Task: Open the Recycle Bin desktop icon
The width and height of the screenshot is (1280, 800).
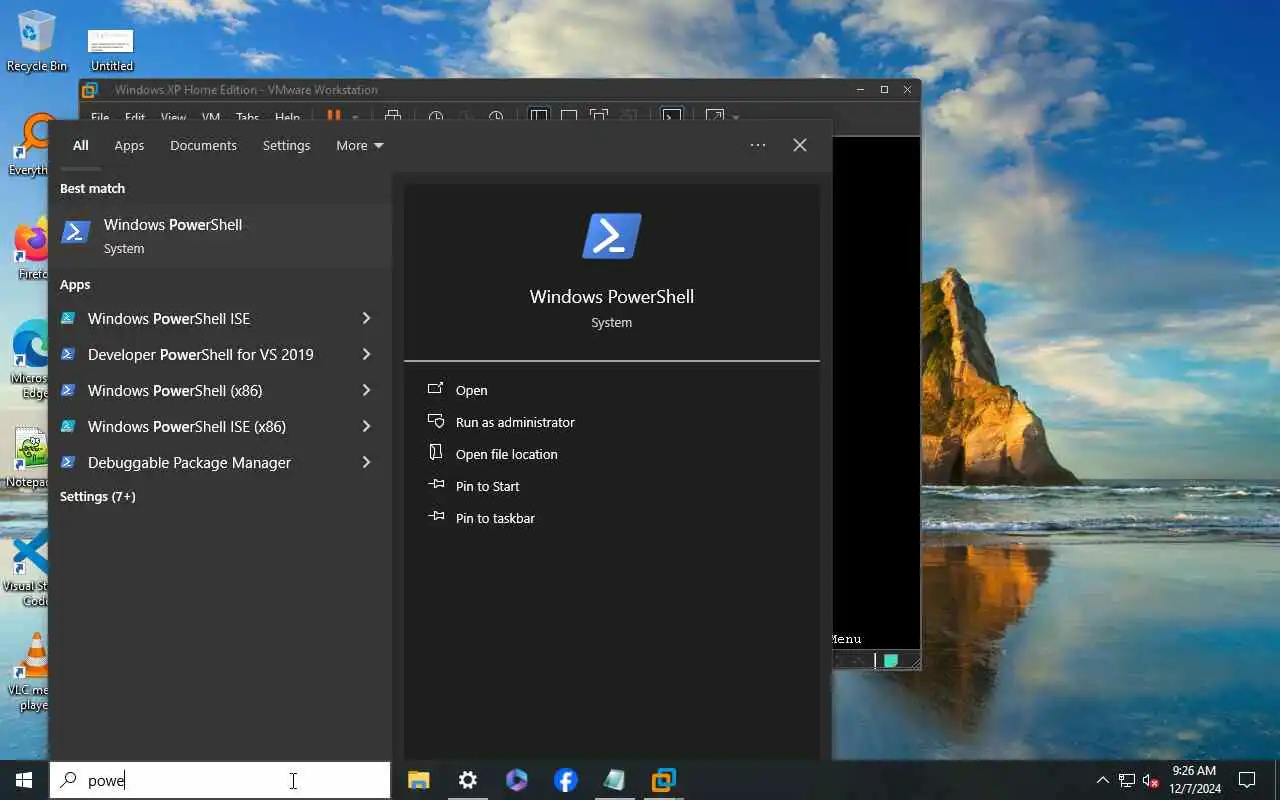Action: [x=36, y=42]
